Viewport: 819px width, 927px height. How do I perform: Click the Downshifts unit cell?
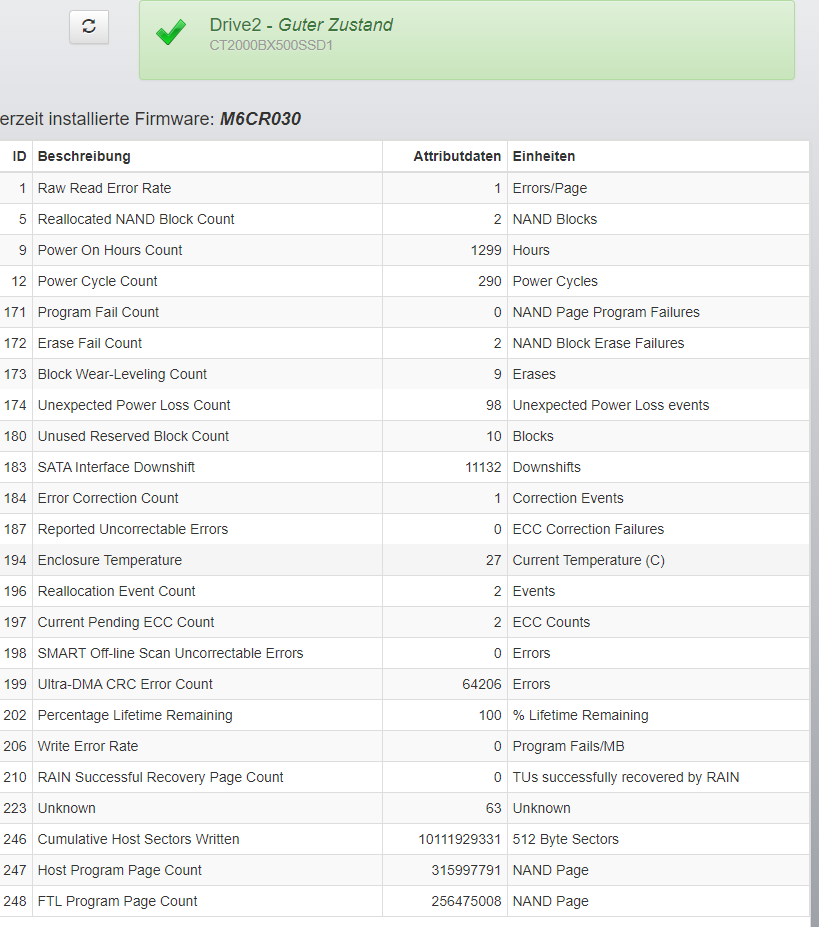tap(546, 468)
